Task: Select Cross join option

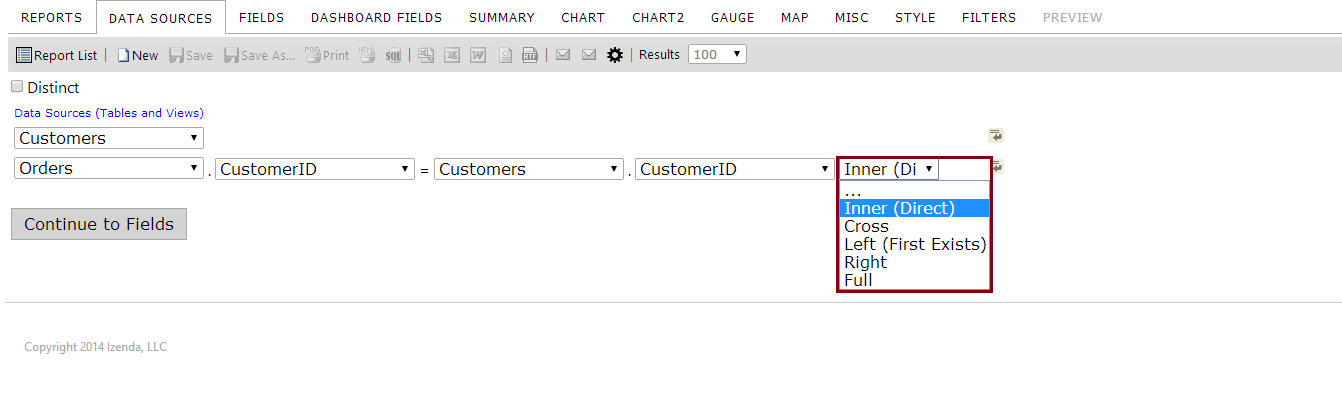Action: (915, 226)
